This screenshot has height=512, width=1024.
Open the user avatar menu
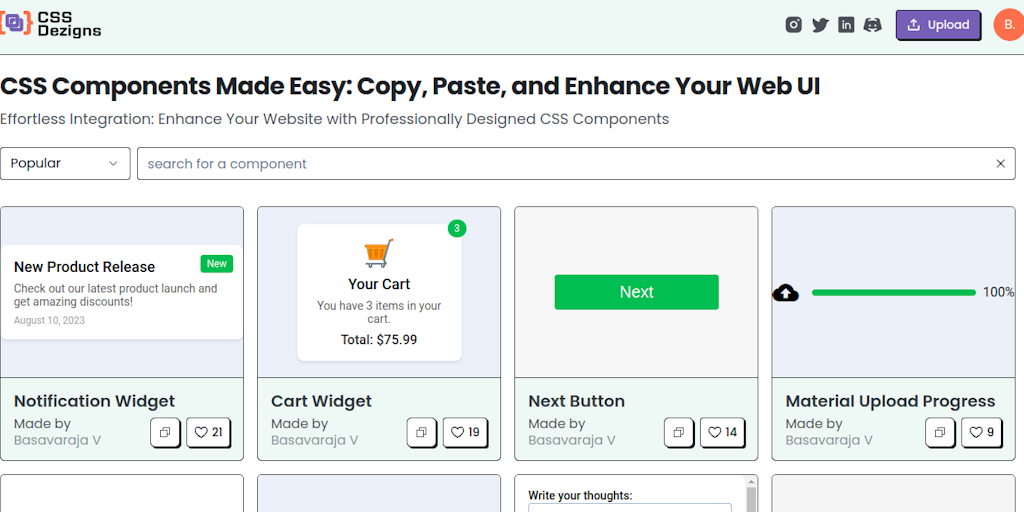pos(1007,25)
